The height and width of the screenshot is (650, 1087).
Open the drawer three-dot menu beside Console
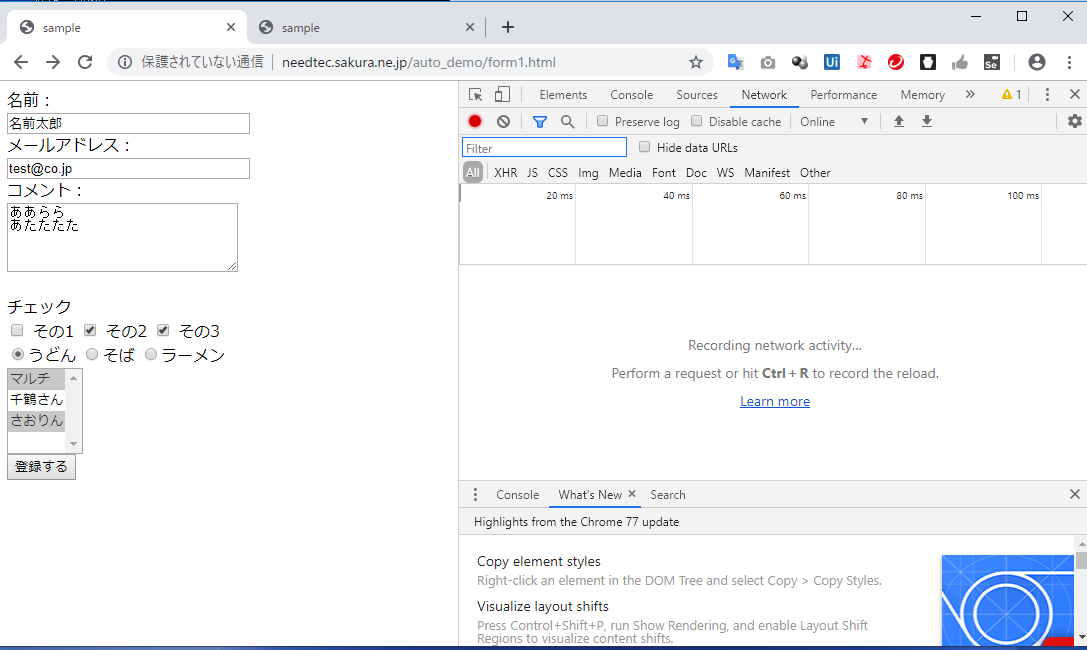[x=475, y=495]
